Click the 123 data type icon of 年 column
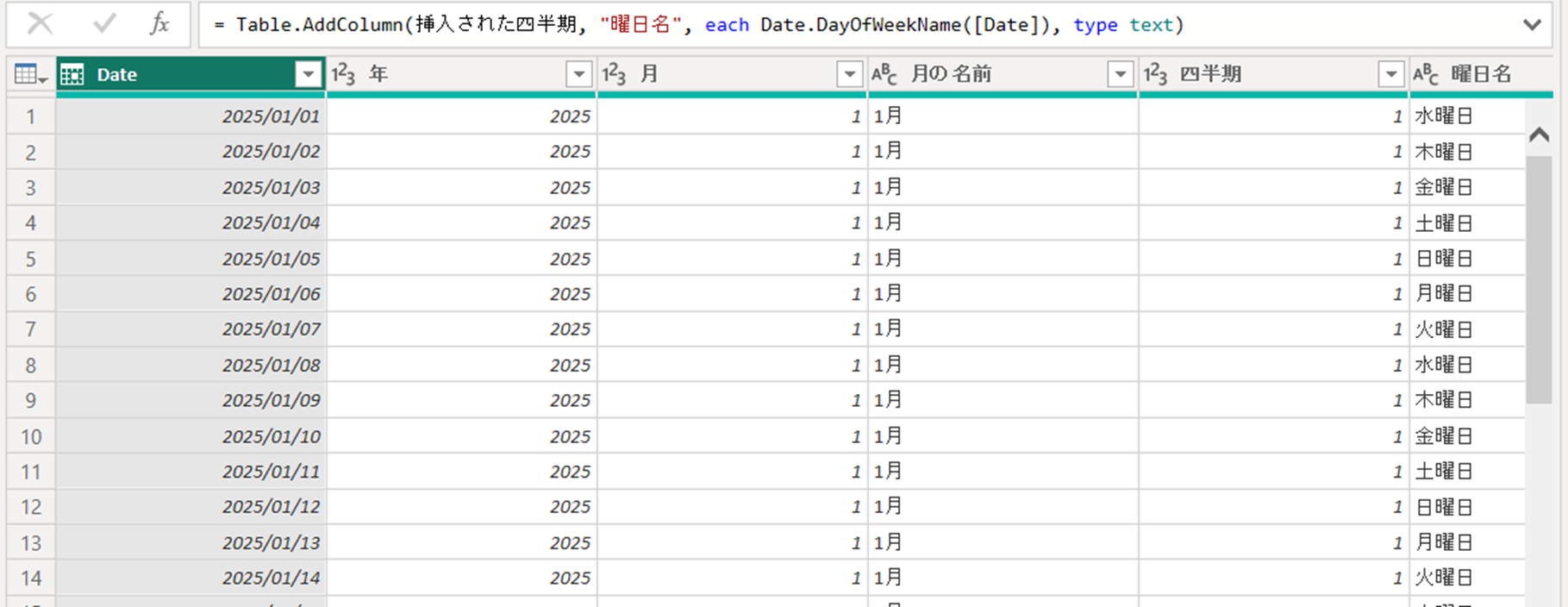Viewport: 1568px width, 607px height. click(x=344, y=75)
